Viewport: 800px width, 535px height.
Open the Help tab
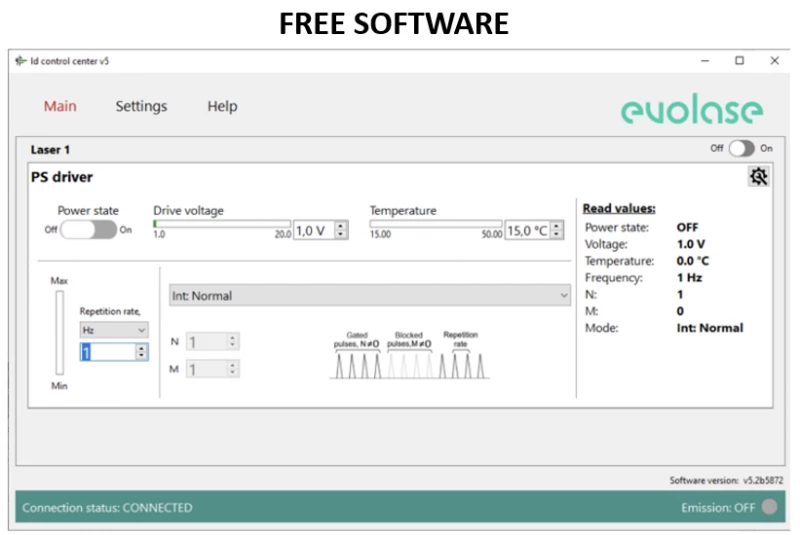coord(222,106)
